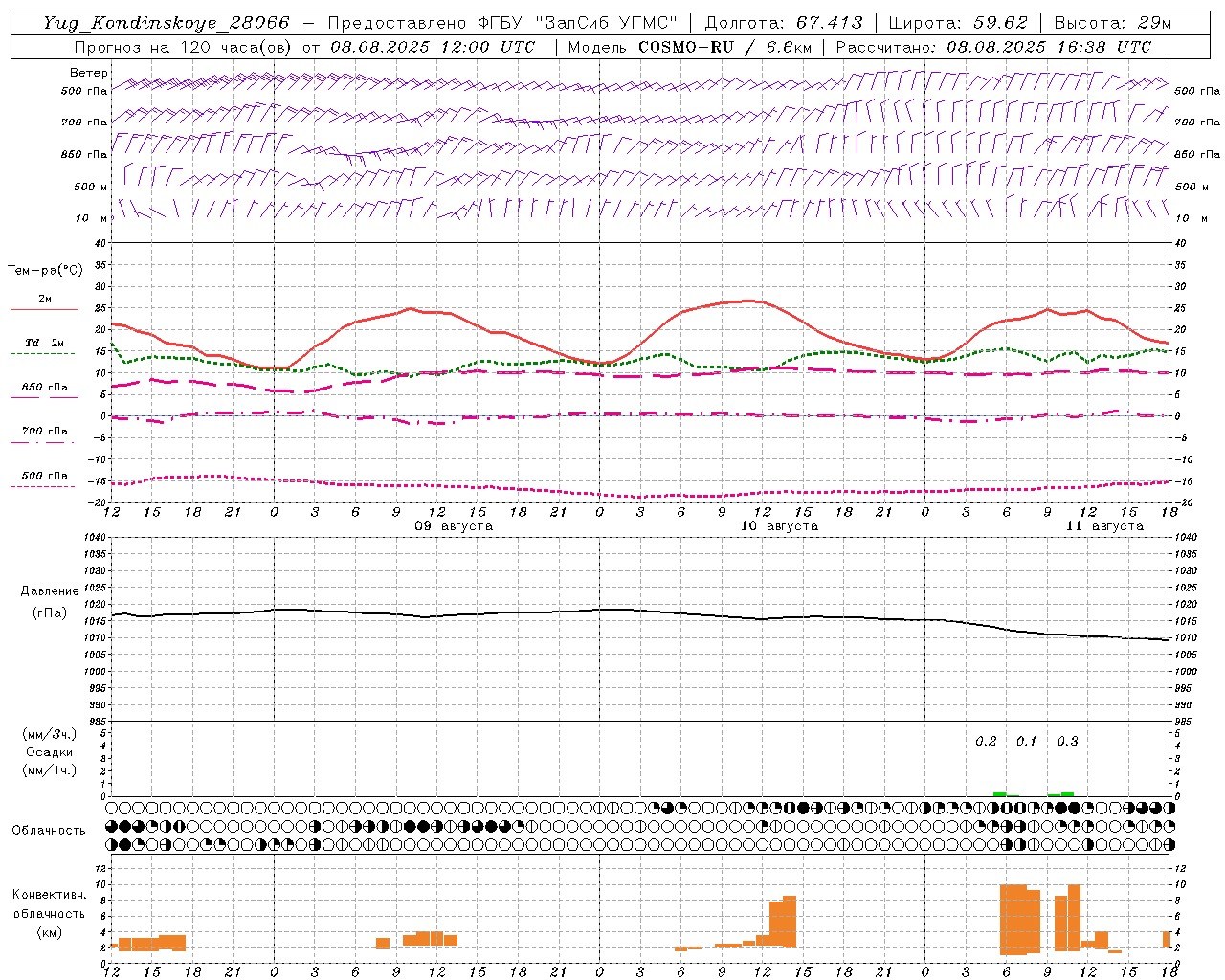Click the (мм/3ч.) precipitation unit label
The width and height of the screenshot is (1225, 980).
click(50, 734)
